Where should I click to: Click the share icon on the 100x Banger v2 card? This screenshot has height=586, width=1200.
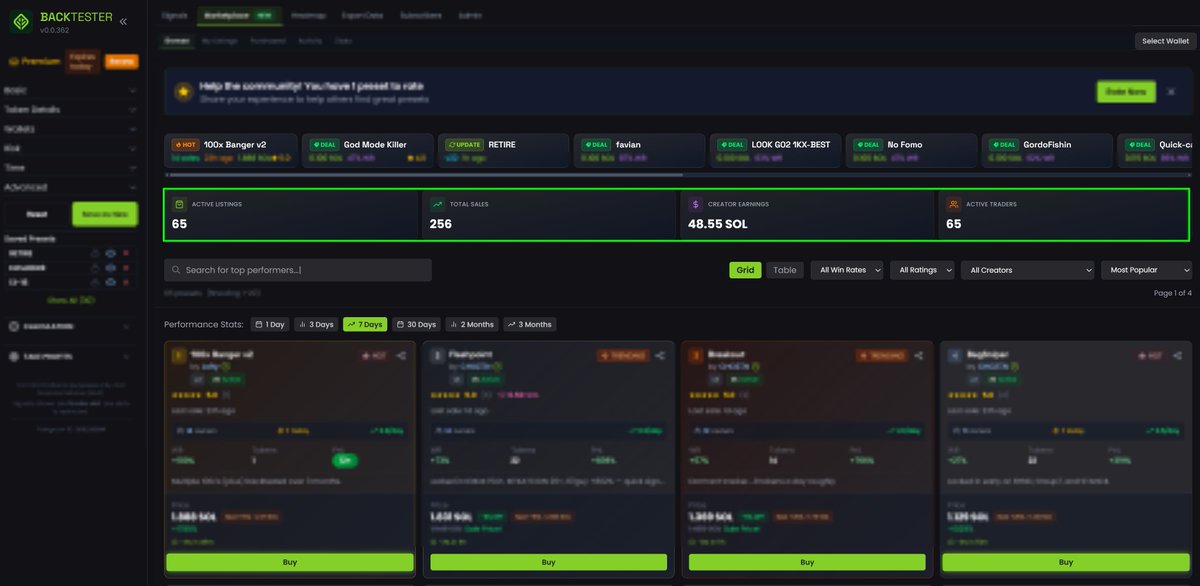[400, 354]
